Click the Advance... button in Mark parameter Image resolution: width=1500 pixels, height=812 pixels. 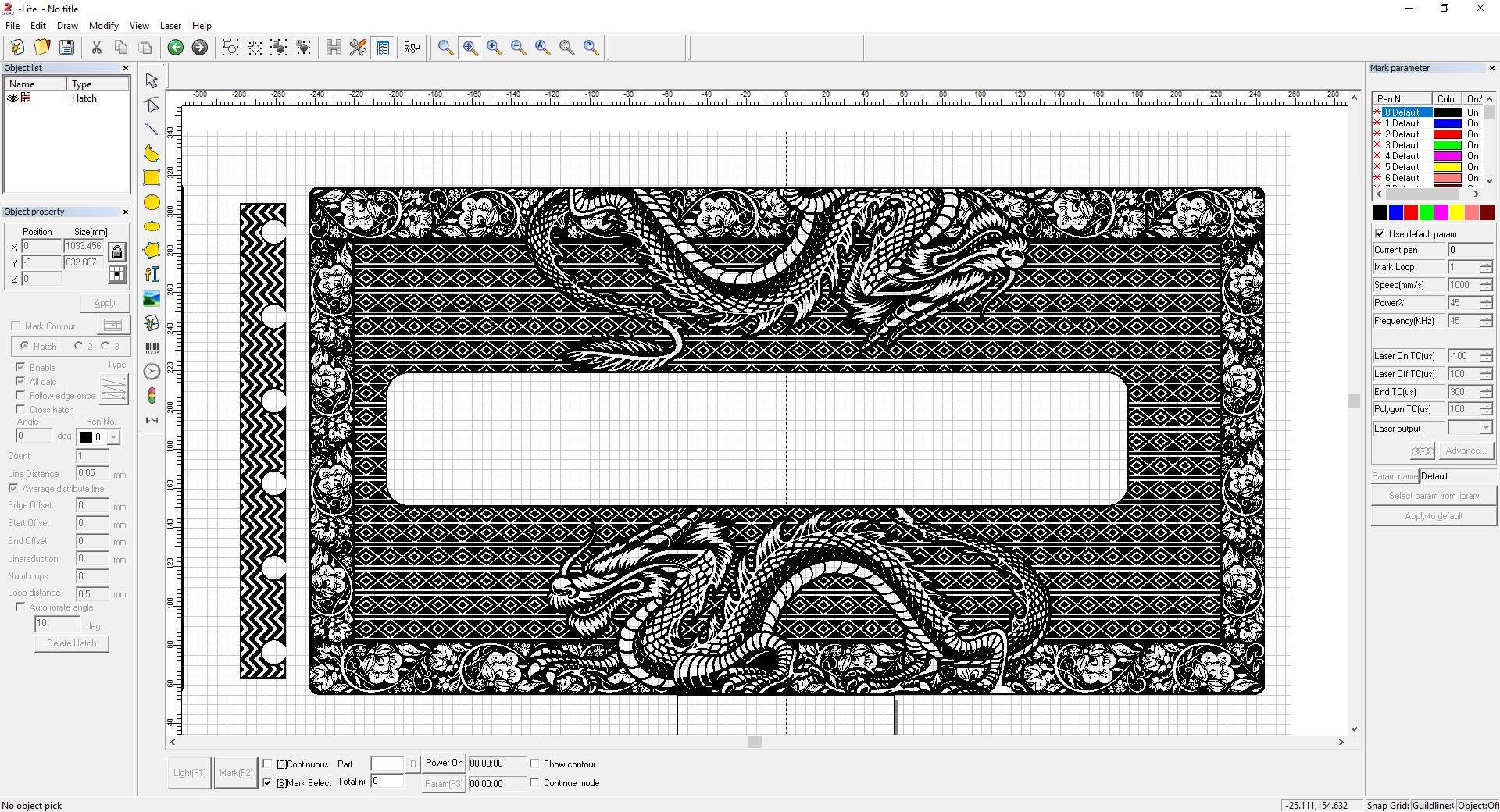(1465, 451)
